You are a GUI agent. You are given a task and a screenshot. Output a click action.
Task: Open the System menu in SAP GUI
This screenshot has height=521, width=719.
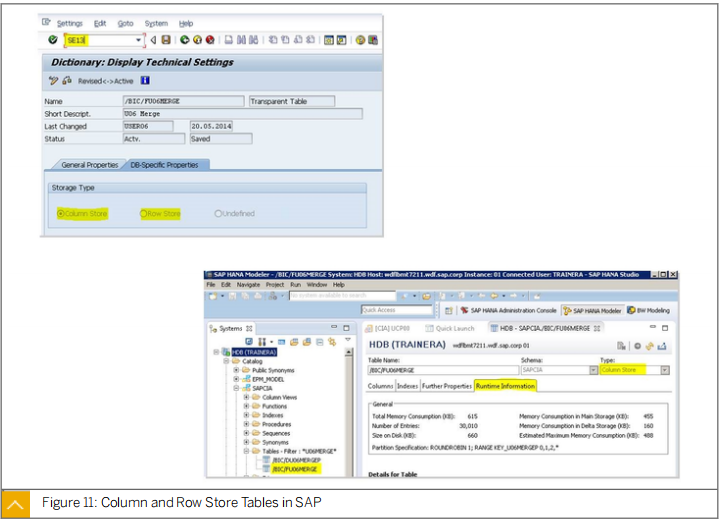click(x=156, y=23)
